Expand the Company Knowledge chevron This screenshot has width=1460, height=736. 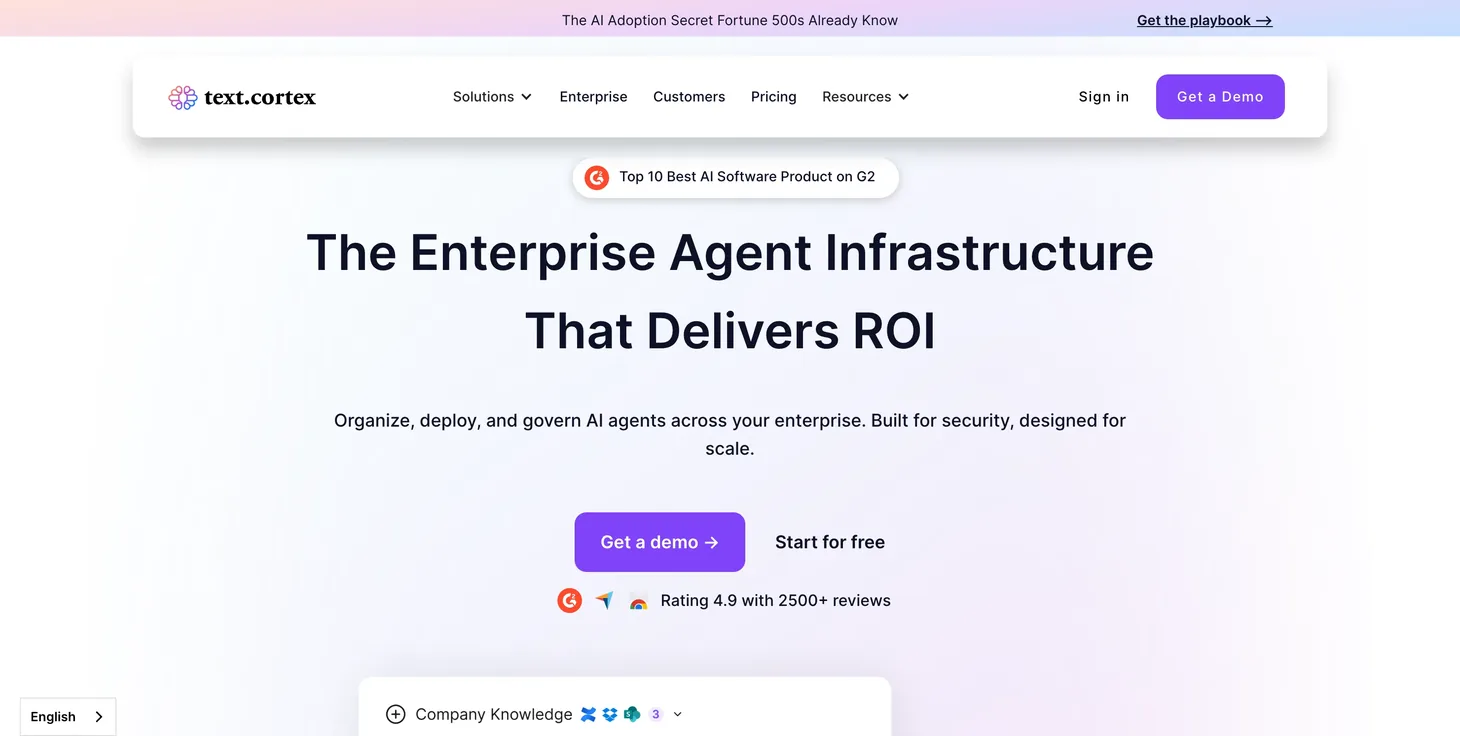[x=678, y=714]
